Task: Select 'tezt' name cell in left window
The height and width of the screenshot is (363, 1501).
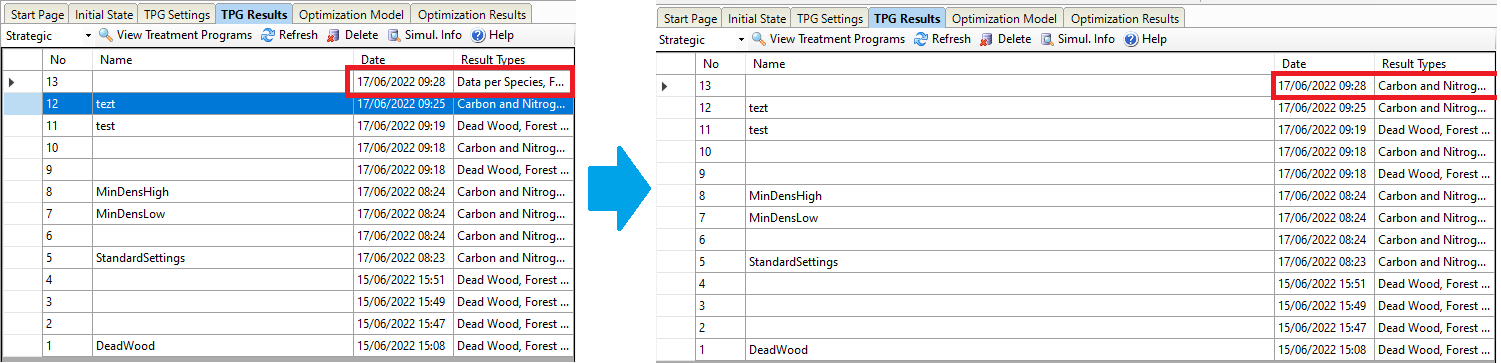Action: (x=223, y=103)
